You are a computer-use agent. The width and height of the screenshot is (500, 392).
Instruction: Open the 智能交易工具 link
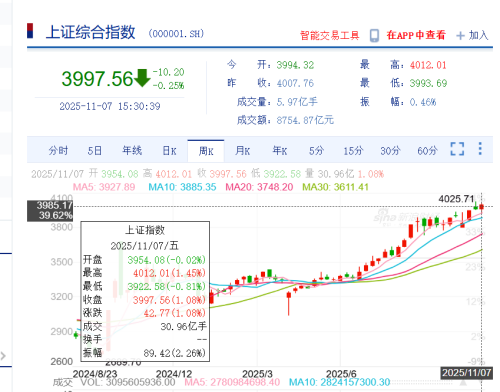pyautogui.click(x=330, y=35)
